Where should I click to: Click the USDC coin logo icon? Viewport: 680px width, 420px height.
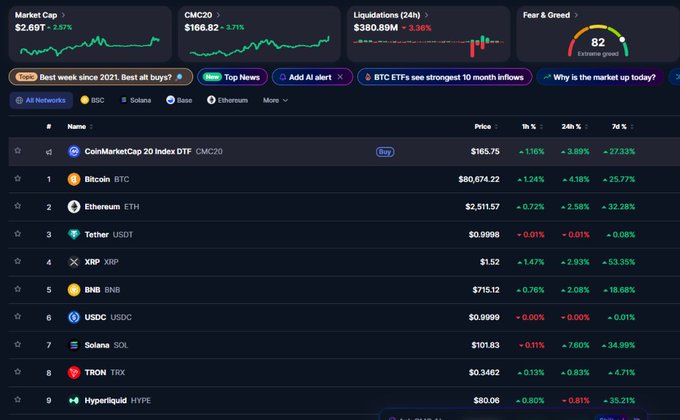point(74,317)
